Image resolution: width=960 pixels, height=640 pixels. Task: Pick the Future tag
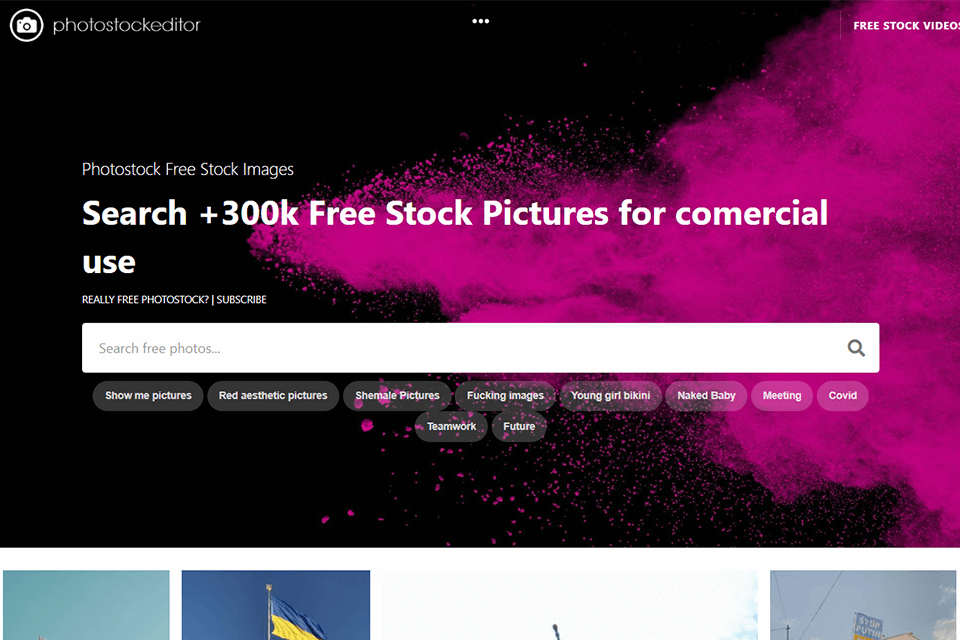[x=519, y=426]
